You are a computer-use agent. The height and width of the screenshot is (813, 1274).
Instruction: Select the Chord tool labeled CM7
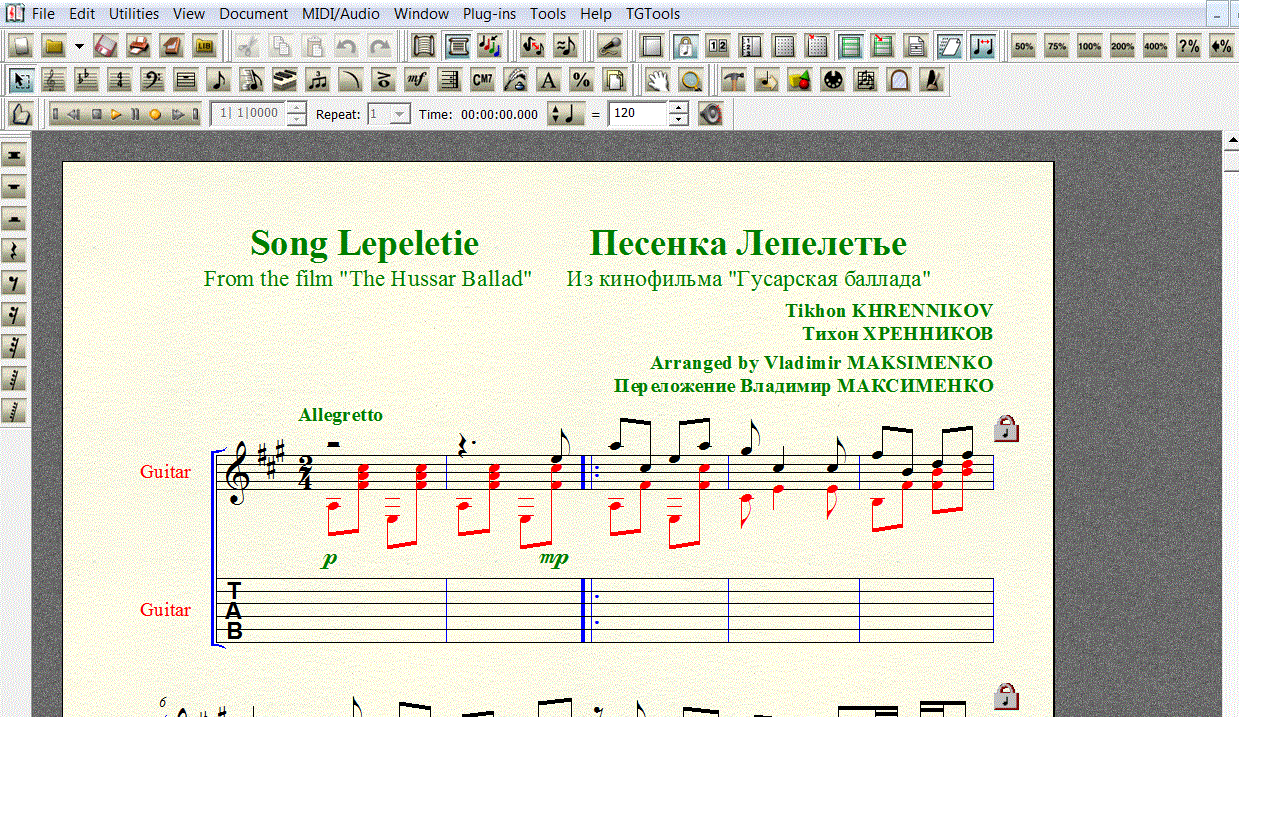click(x=482, y=81)
